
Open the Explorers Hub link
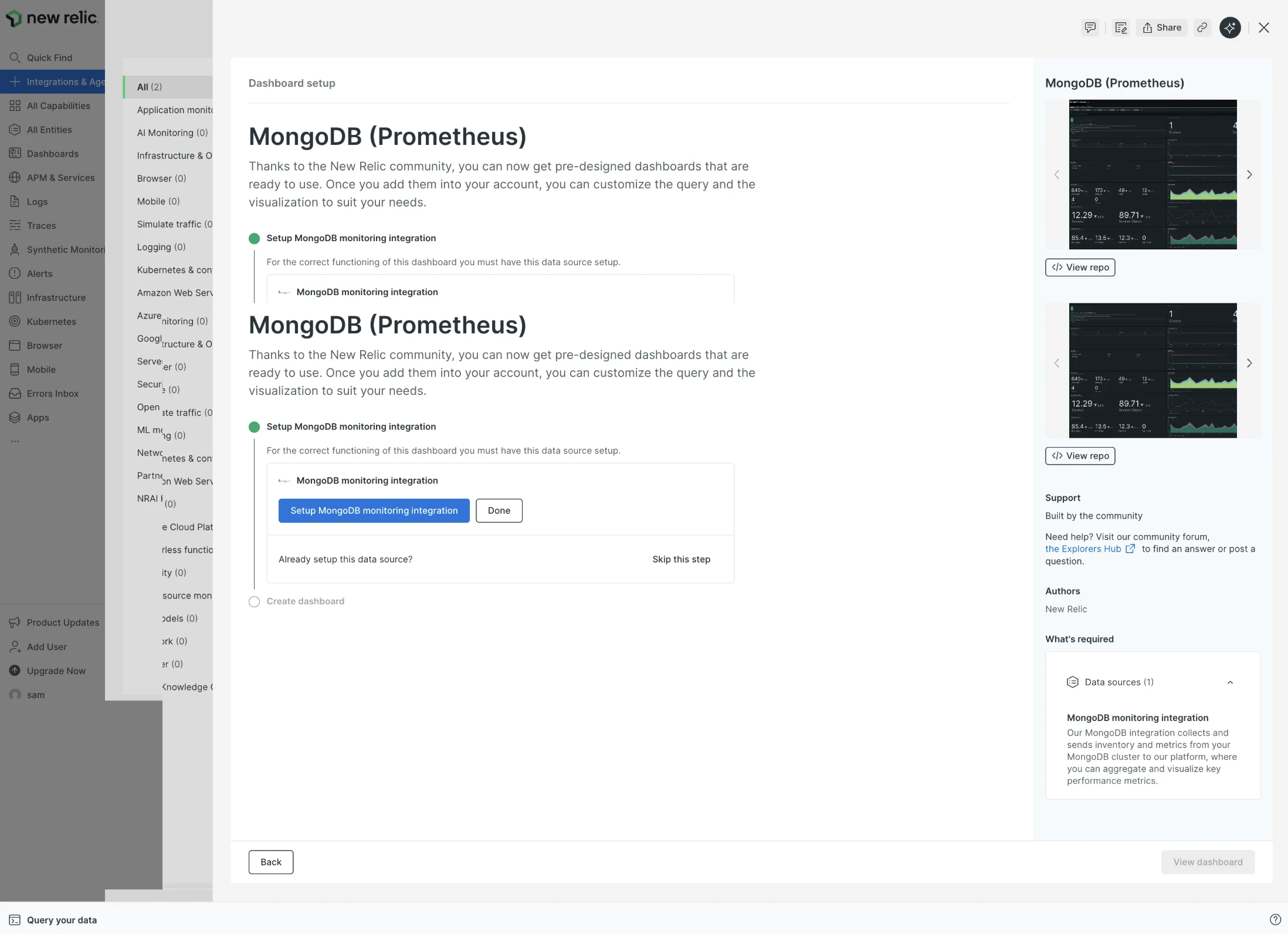(x=1090, y=549)
